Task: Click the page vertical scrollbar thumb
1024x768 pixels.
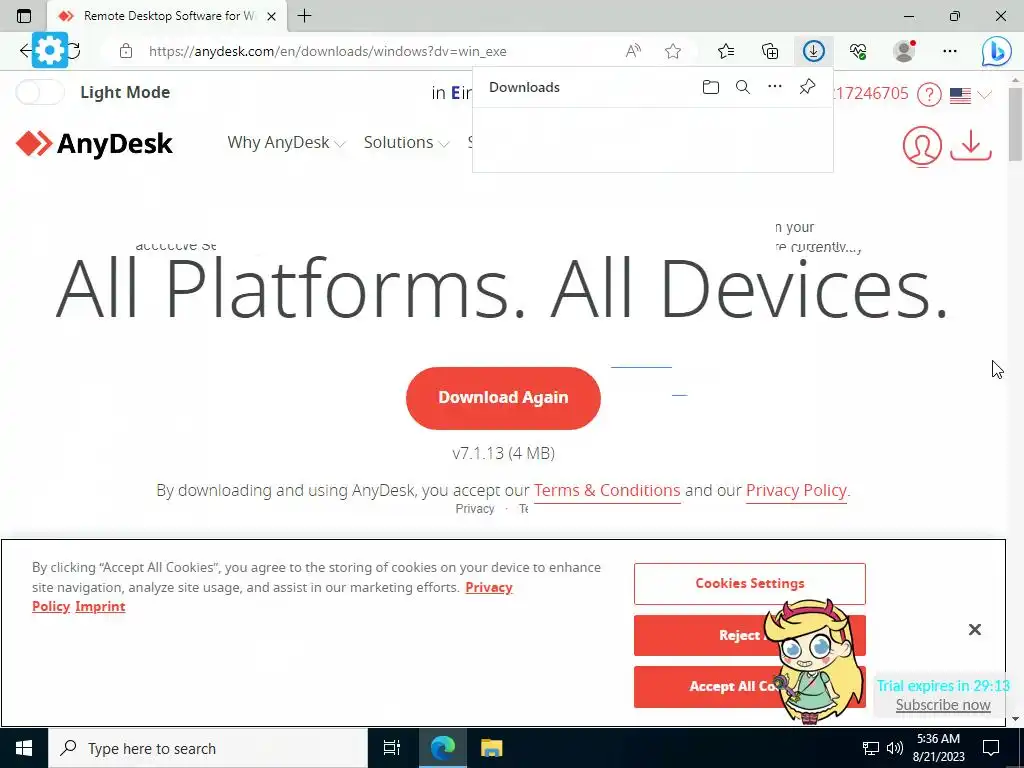Action: pos(1016,123)
